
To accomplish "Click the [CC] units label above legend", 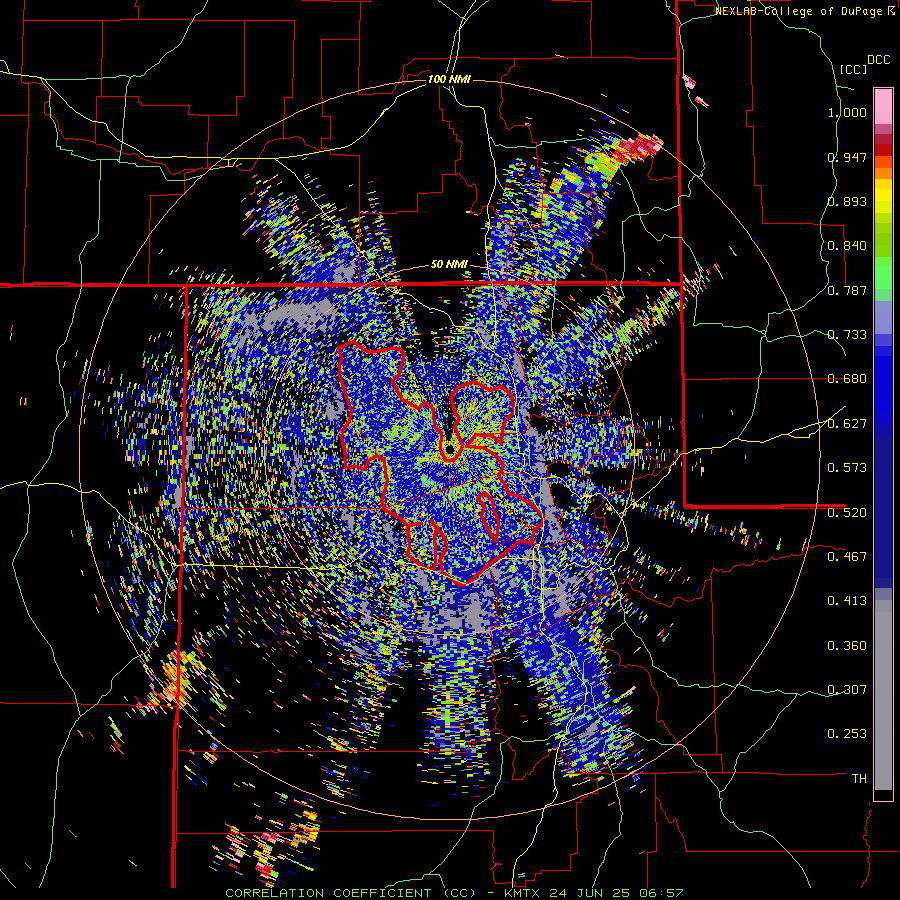I will [x=853, y=69].
